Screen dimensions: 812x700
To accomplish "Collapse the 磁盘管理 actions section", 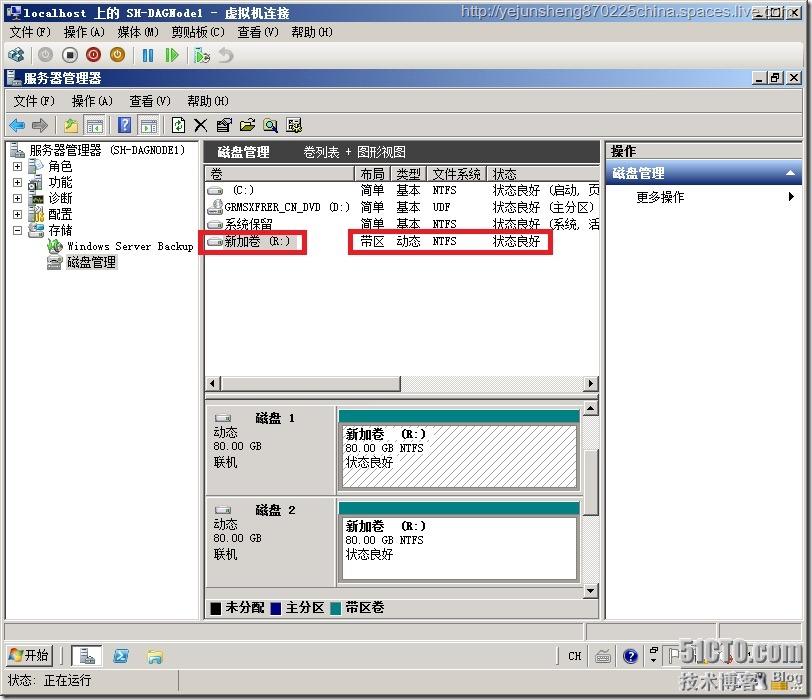I will pos(790,173).
